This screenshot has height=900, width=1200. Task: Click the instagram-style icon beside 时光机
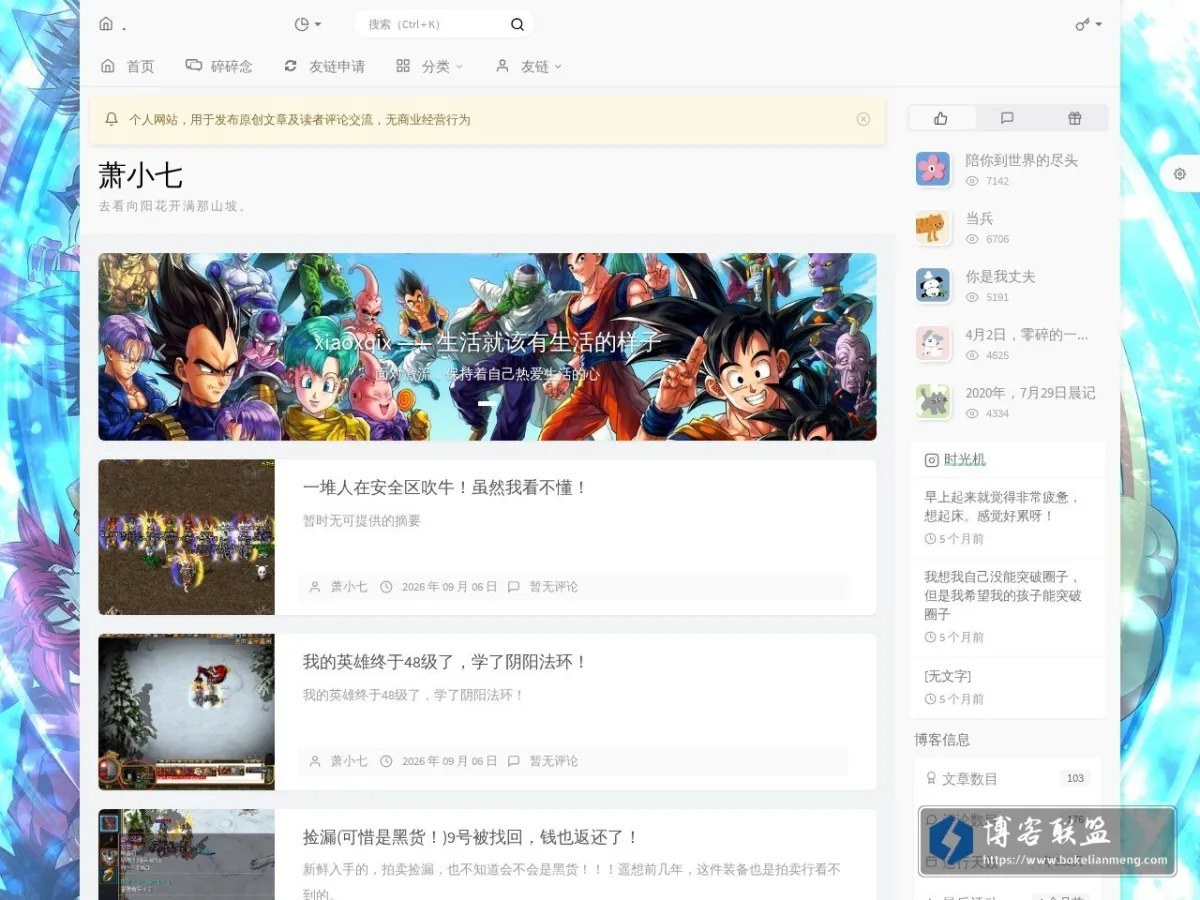coord(931,460)
